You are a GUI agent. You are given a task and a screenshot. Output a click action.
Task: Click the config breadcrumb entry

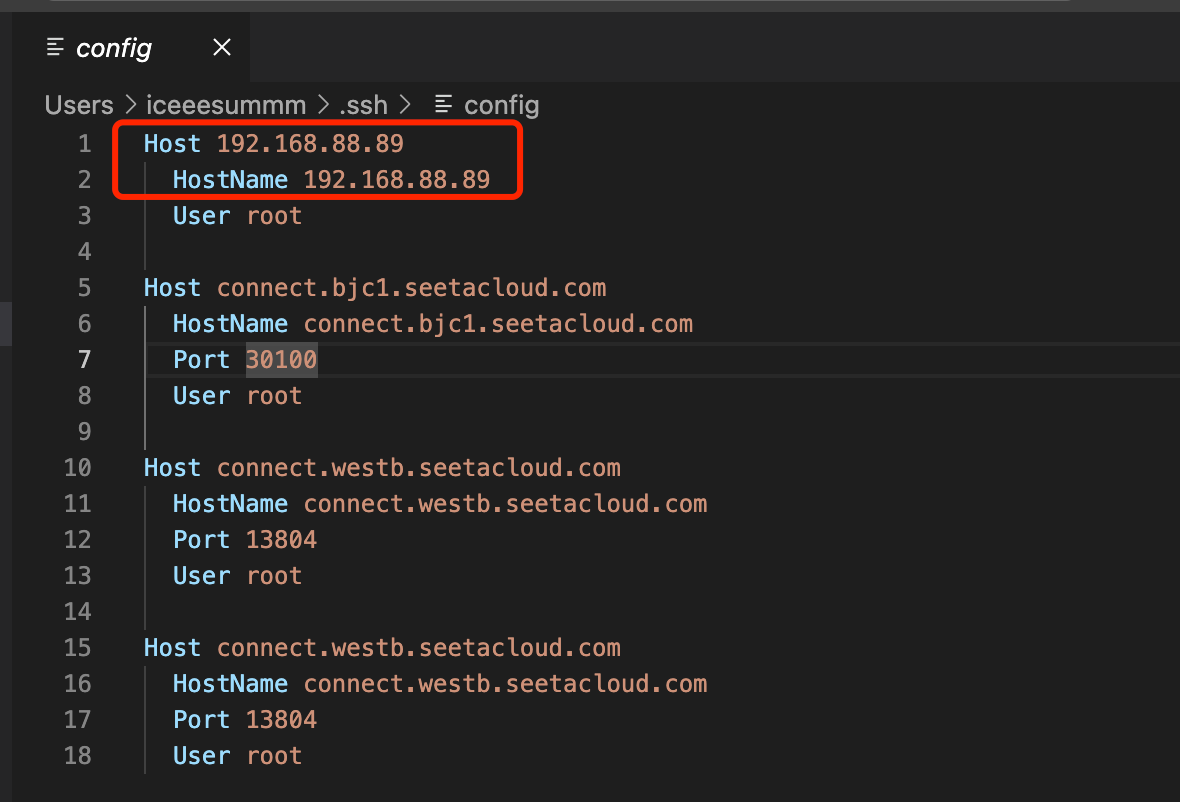click(x=500, y=104)
